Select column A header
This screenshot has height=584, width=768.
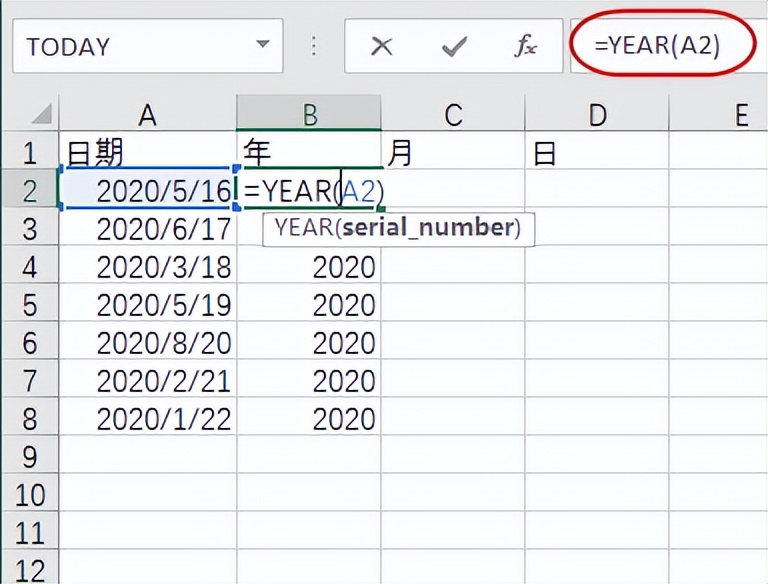coord(147,115)
